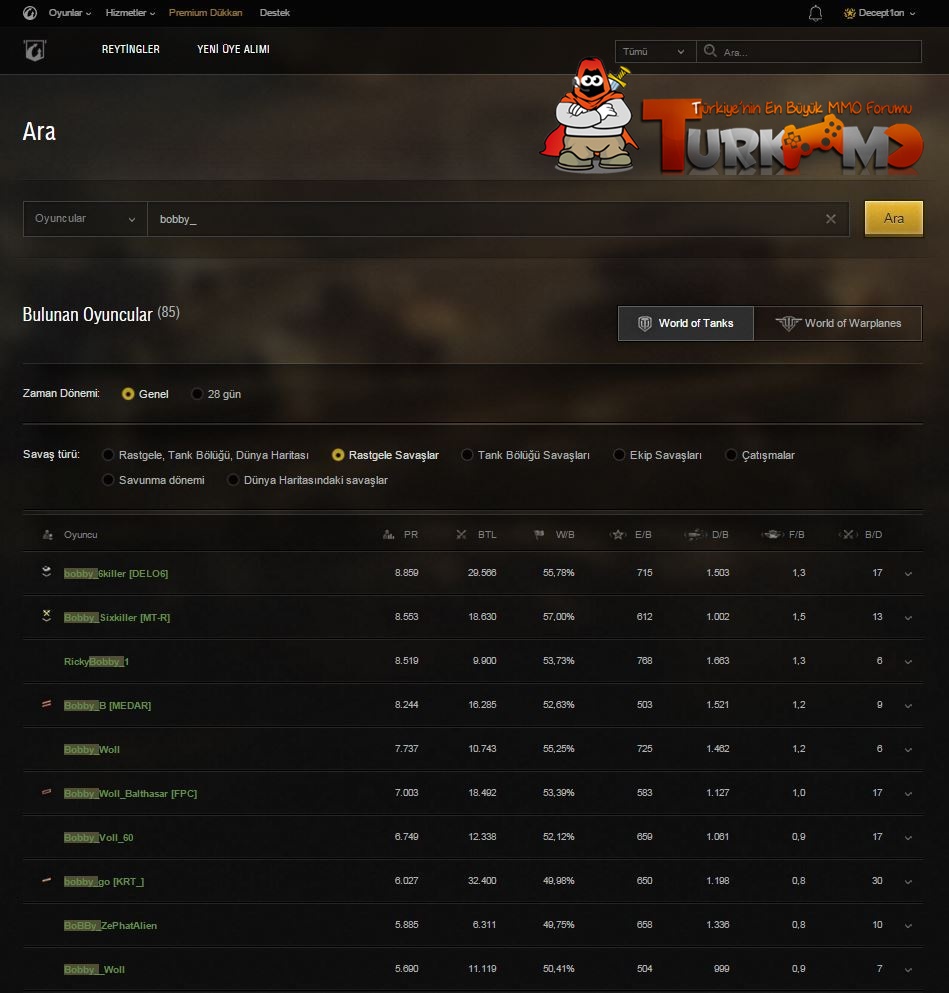Open the Destek menu item
Screen dimensions: 949x993
click(x=275, y=13)
